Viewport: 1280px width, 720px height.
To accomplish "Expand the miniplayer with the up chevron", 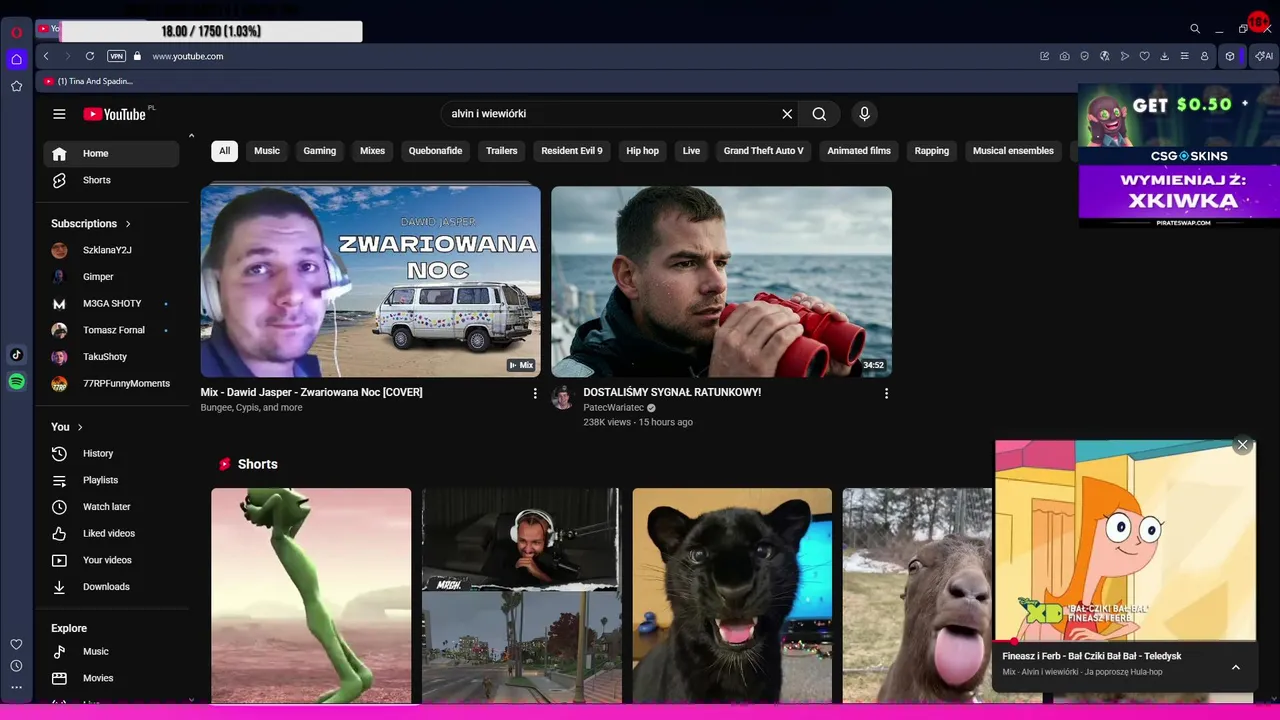I will (1236, 667).
